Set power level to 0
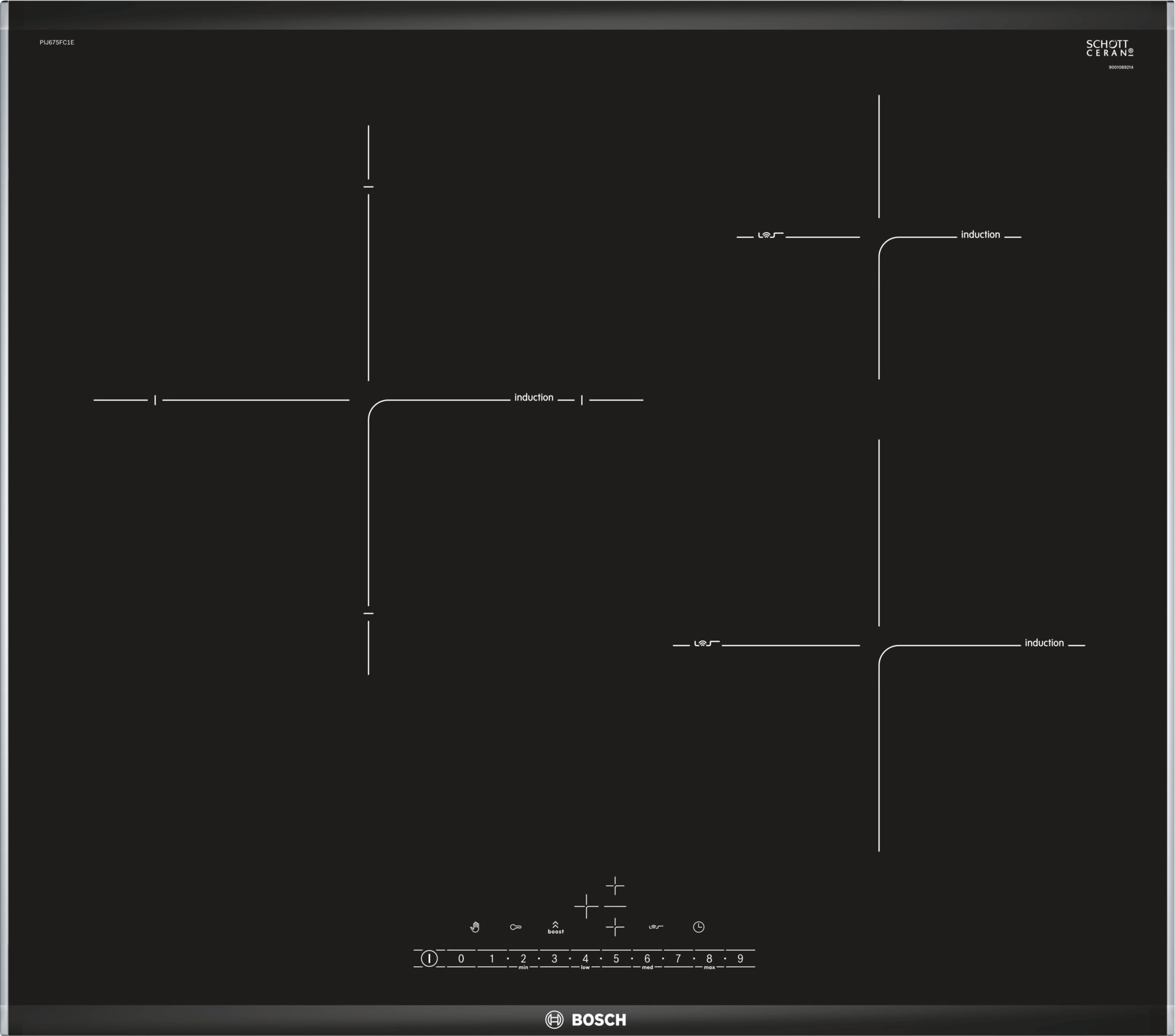The height and width of the screenshot is (1036, 1175). pos(461,958)
